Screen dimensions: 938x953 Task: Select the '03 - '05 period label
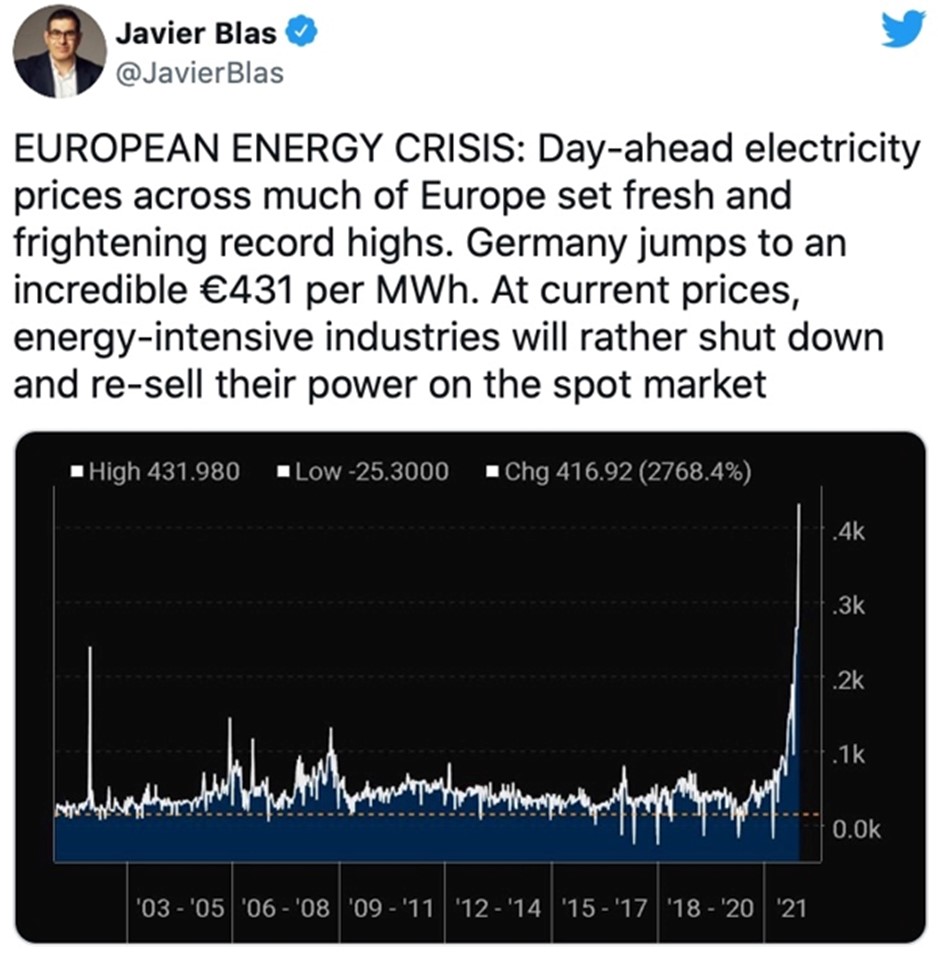[180, 908]
